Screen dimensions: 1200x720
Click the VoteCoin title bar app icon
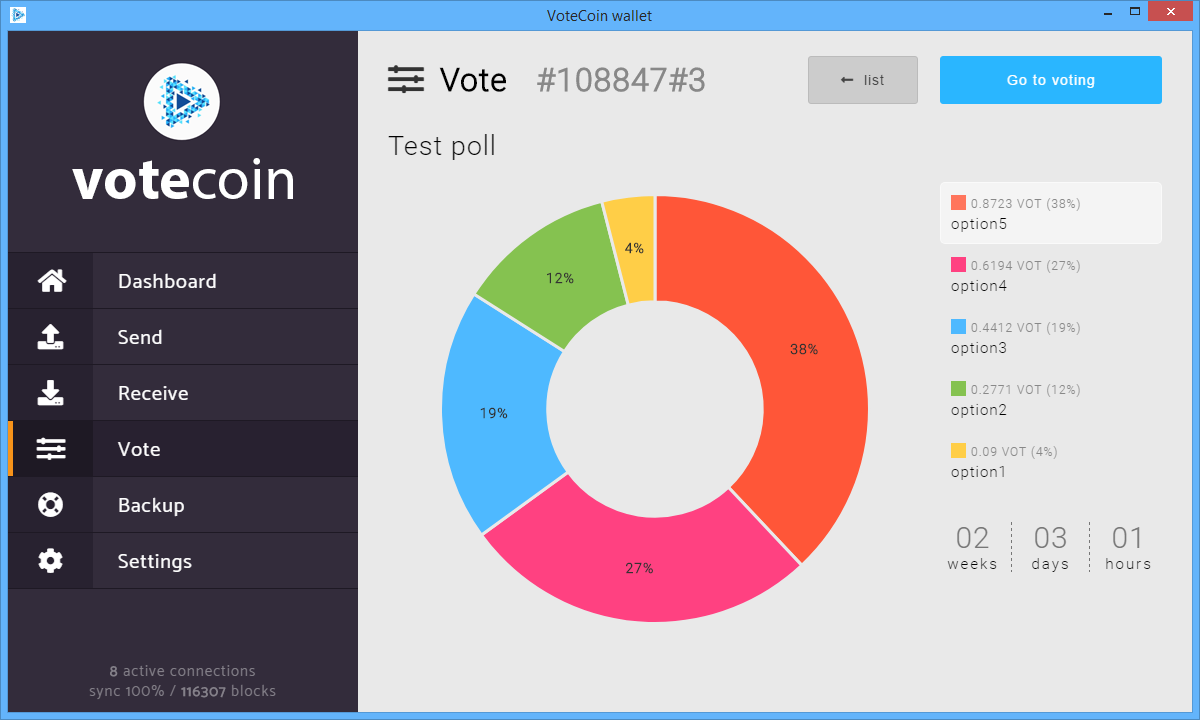point(19,14)
